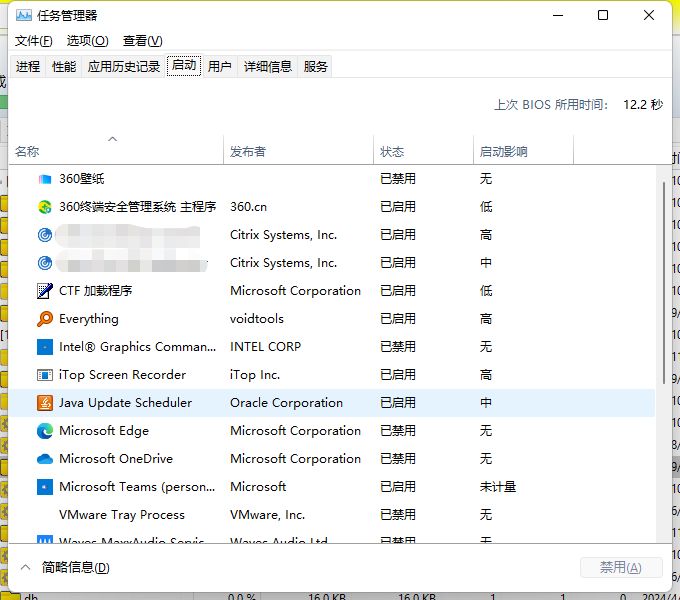Switch to the 用户 tab
680x600 pixels.
(219, 66)
